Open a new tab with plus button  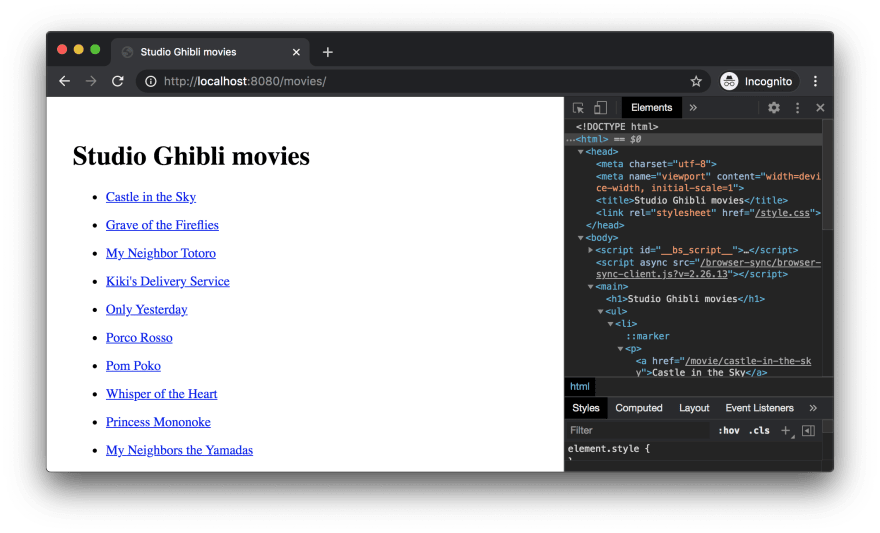click(x=328, y=52)
